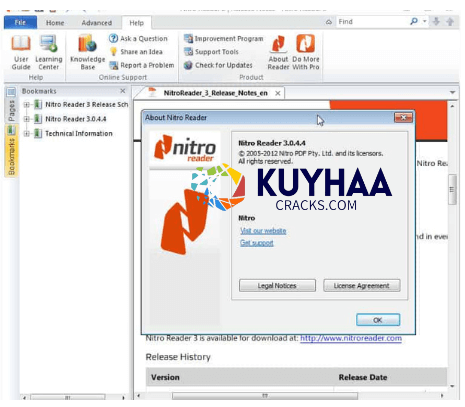Click Report a Problem
The height and width of the screenshot is (407, 465).
point(142,65)
